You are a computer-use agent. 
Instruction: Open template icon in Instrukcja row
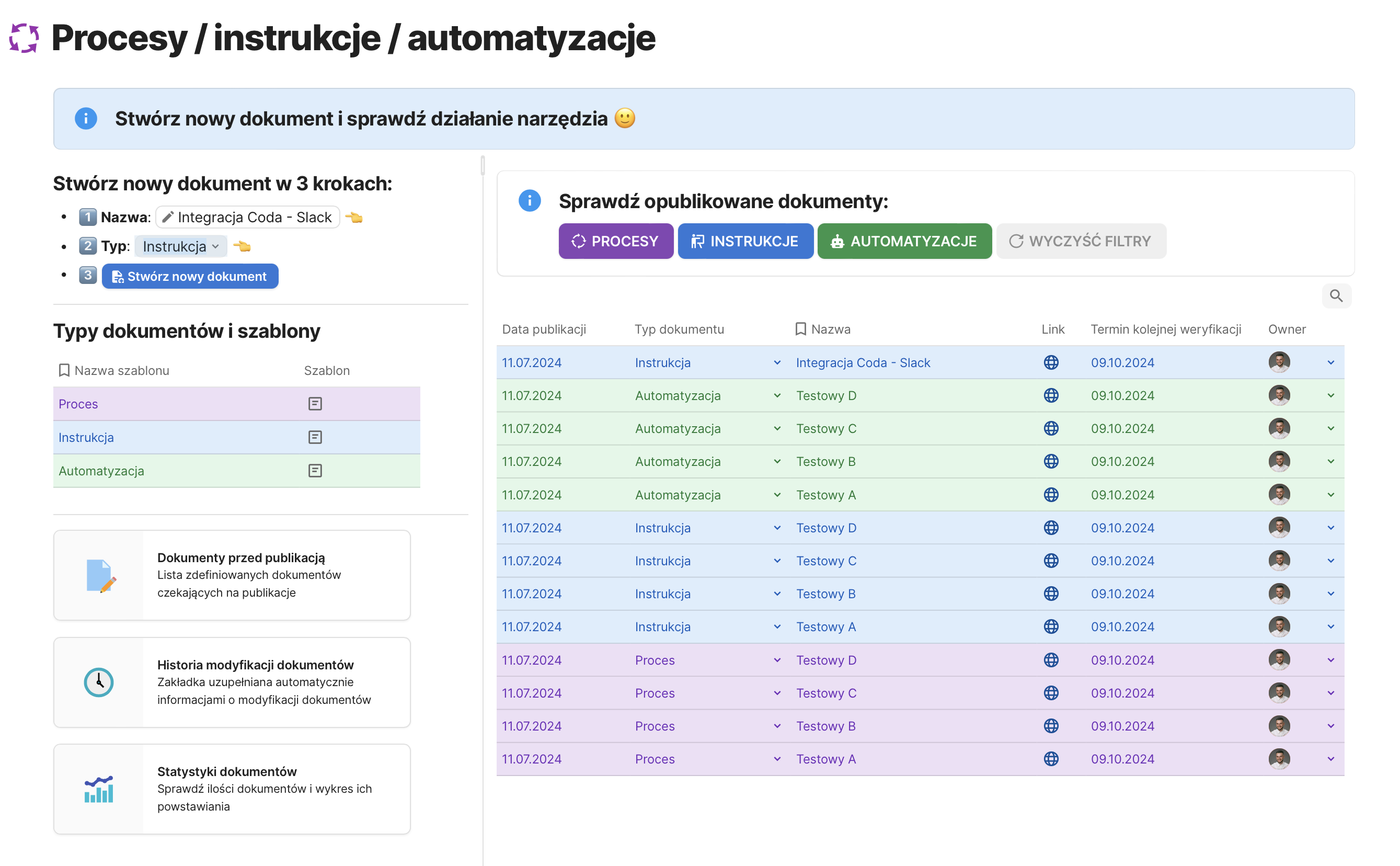tap(315, 437)
